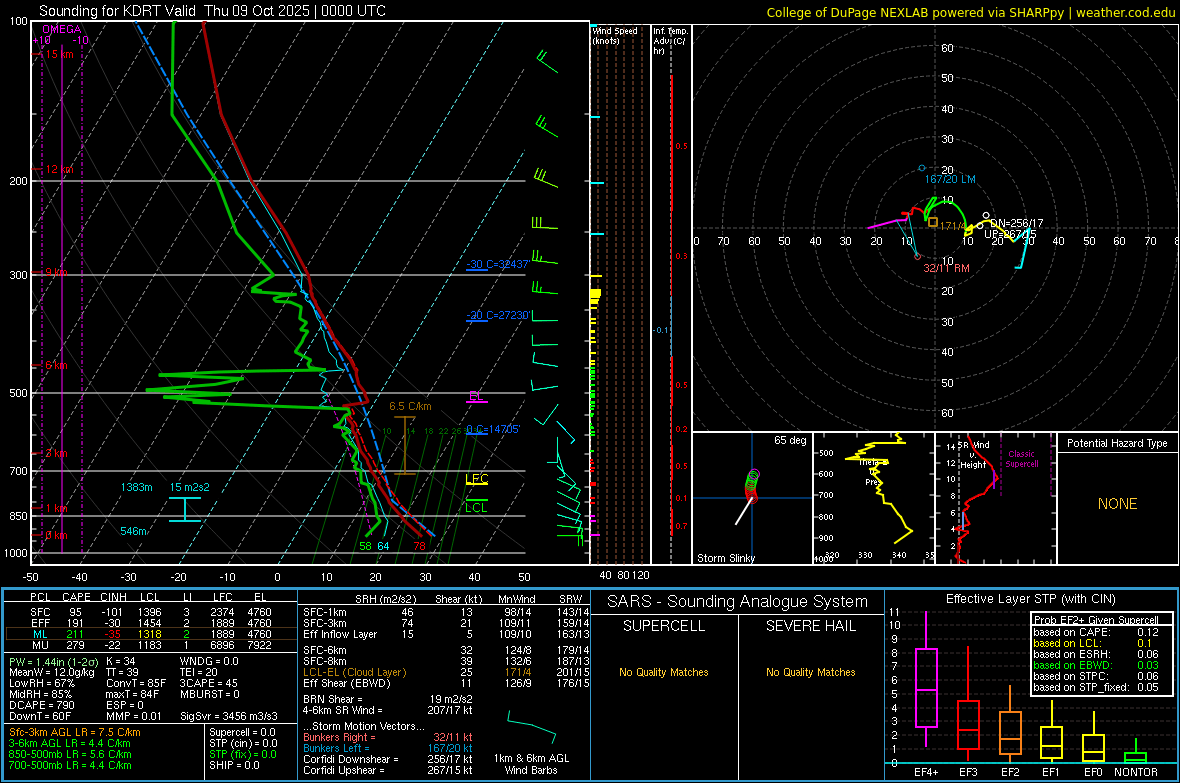1180x783 pixels.
Task: Click the '1383m' effective layer top value
Action: [136, 487]
